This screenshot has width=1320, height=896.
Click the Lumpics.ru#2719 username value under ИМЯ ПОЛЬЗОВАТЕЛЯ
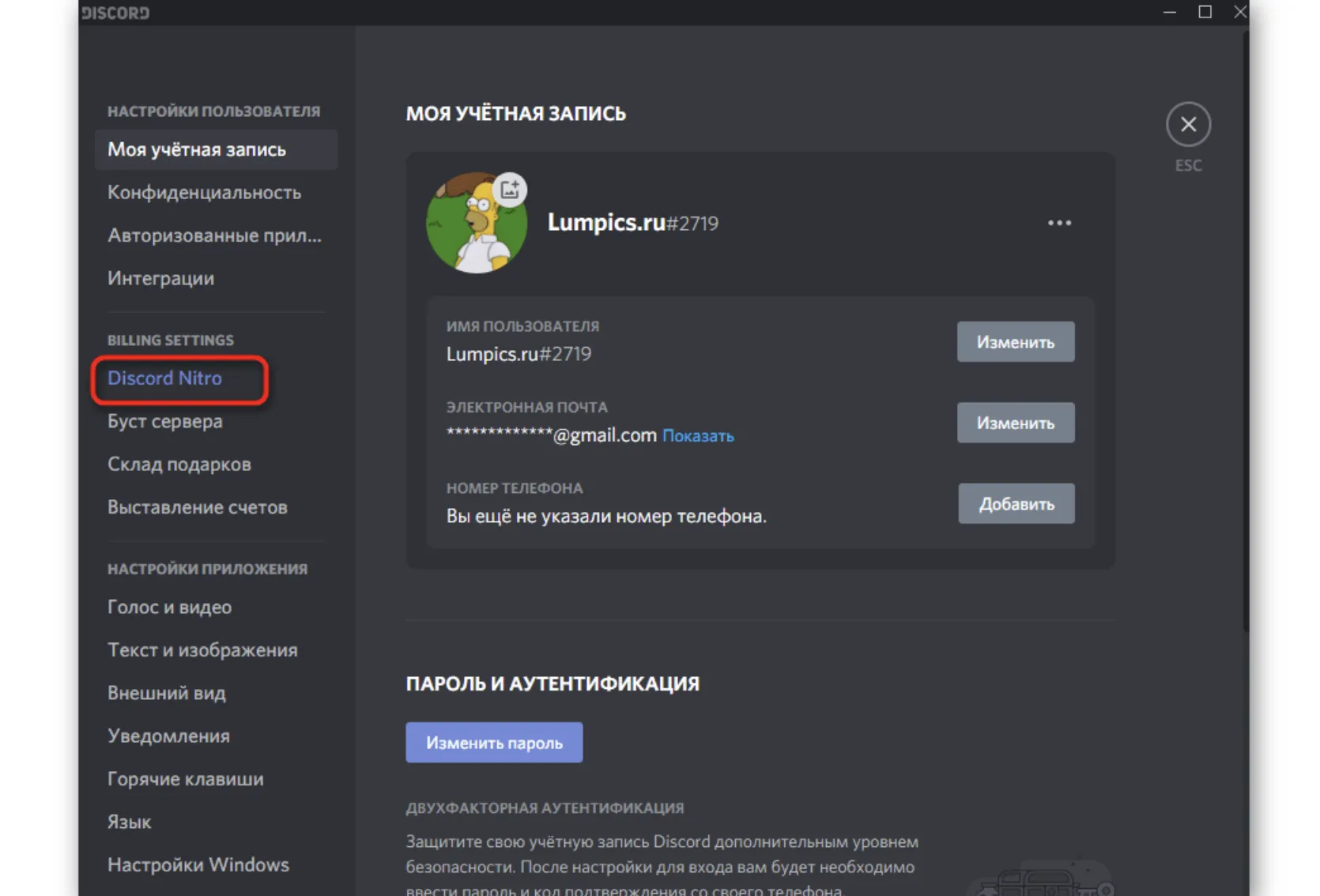[x=519, y=354]
